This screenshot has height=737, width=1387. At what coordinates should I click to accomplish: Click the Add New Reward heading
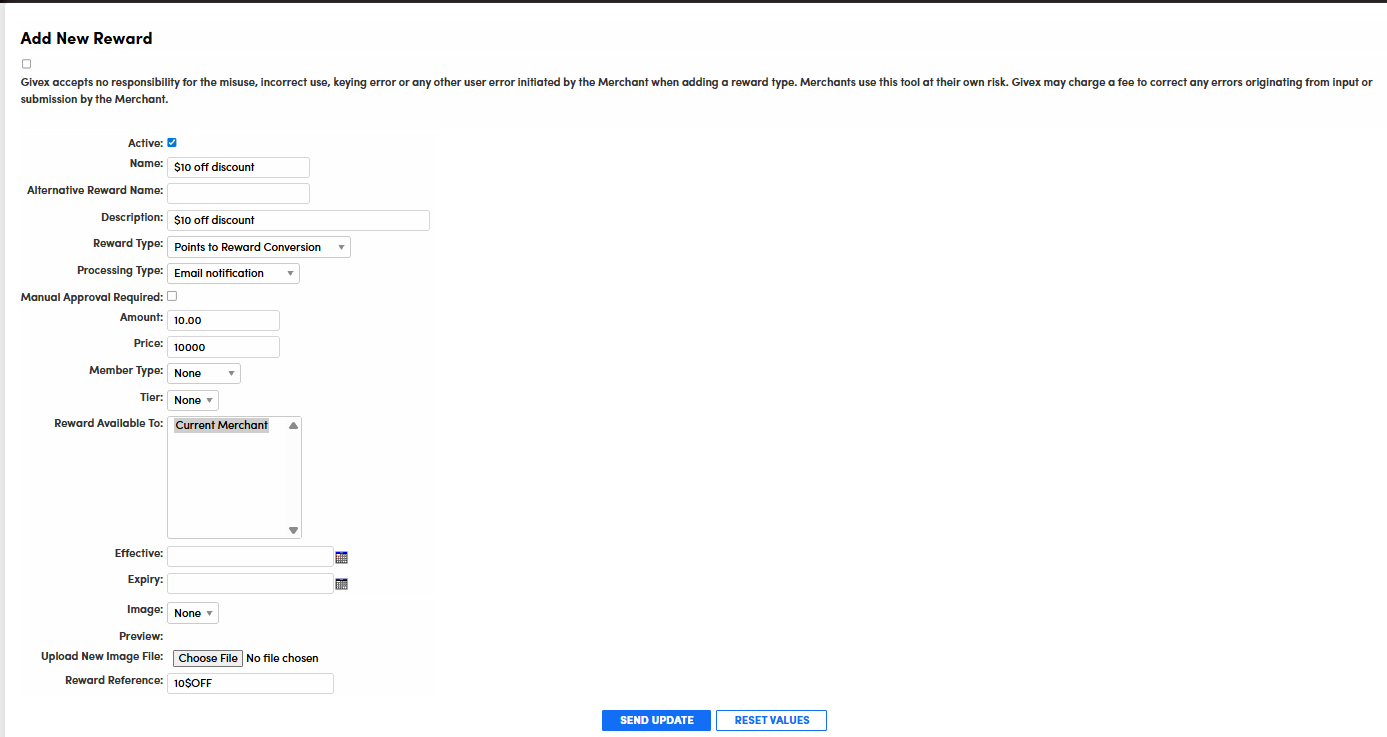tap(86, 39)
